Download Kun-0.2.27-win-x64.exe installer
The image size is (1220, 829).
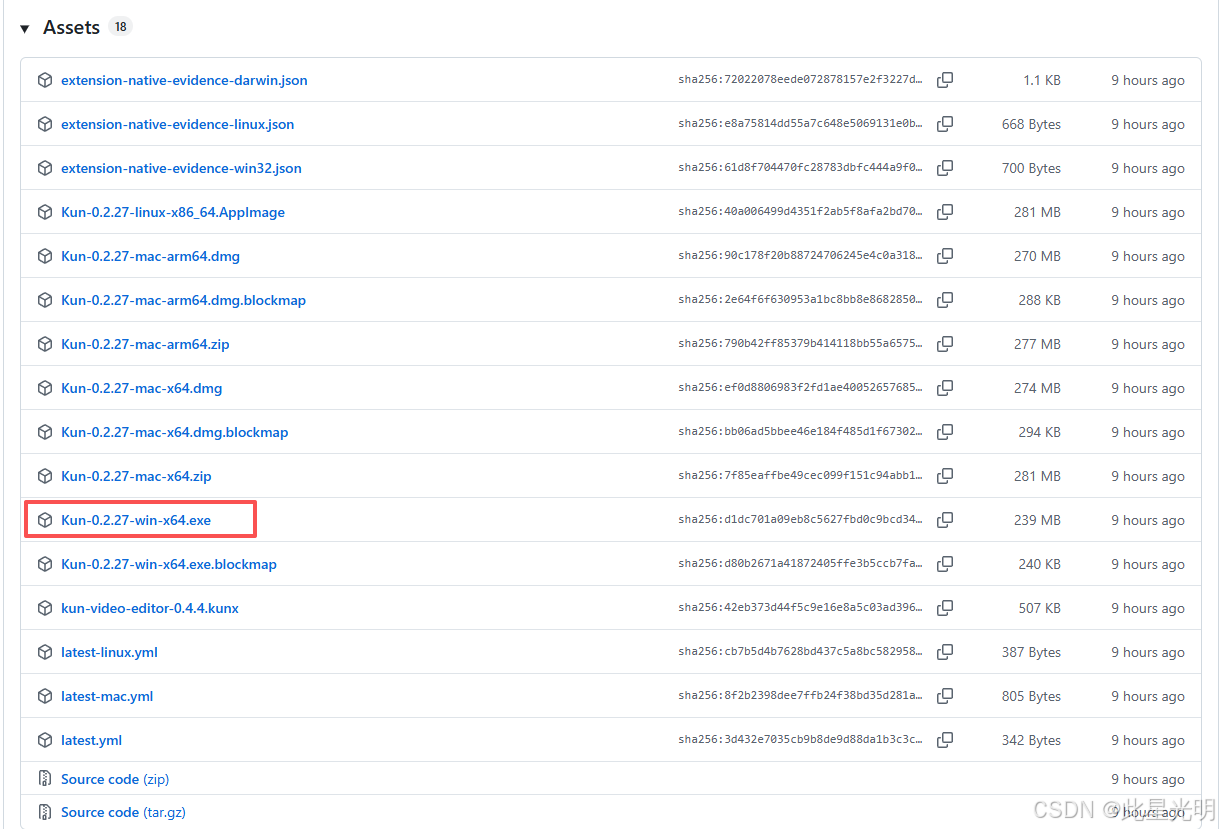click(136, 520)
